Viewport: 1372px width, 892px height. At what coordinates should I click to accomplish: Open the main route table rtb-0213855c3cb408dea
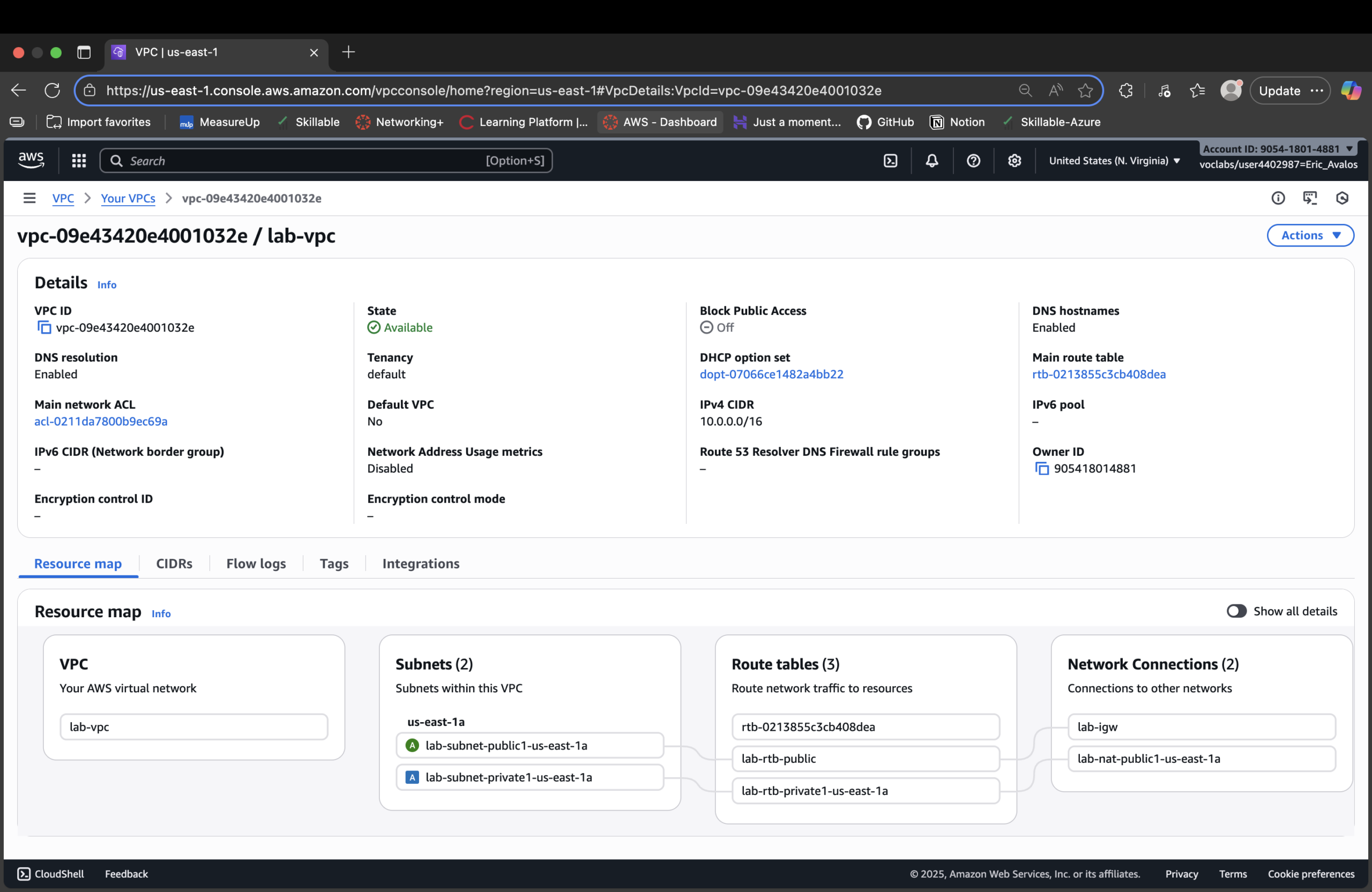coord(1099,374)
